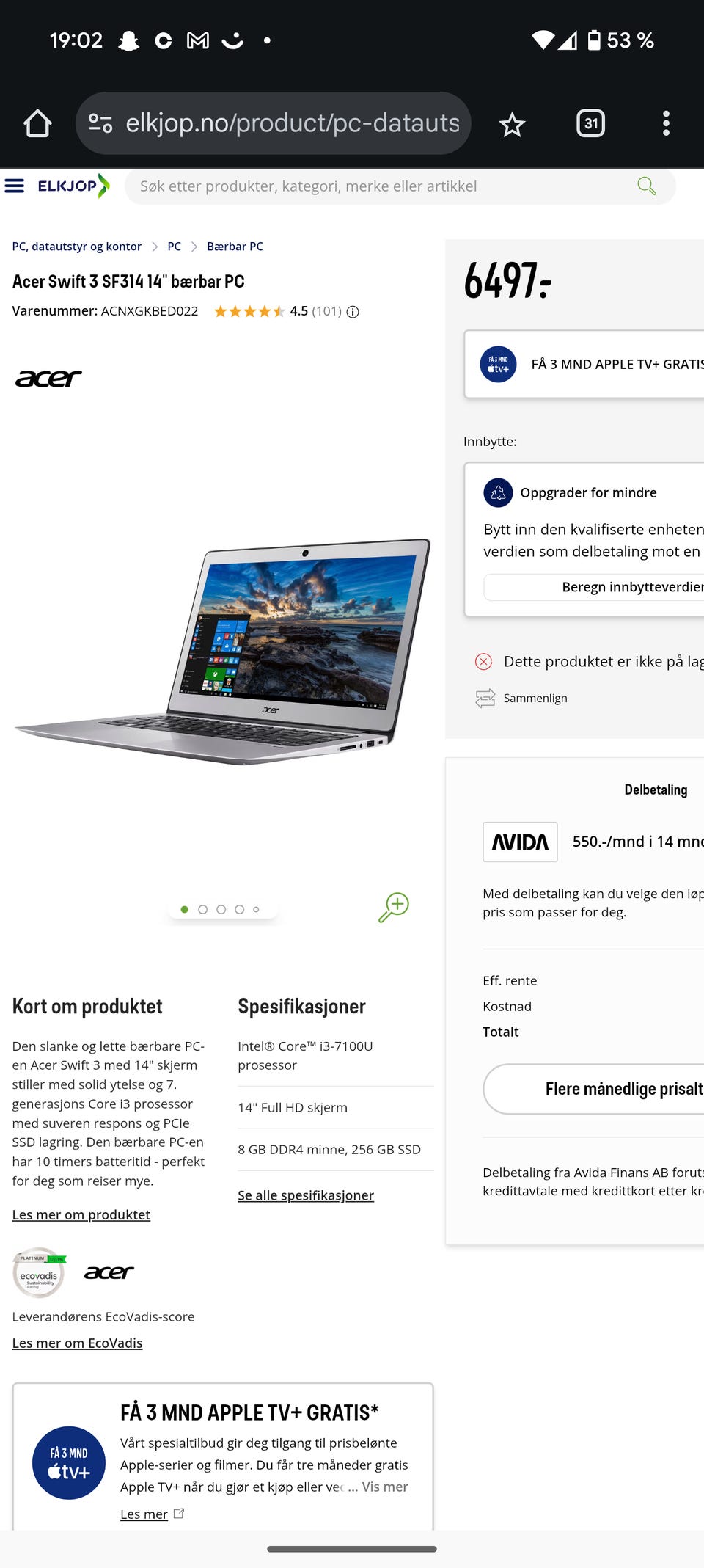This screenshot has width=704, height=1568.
Task: Click the green search magnifier icon
Action: point(646,186)
